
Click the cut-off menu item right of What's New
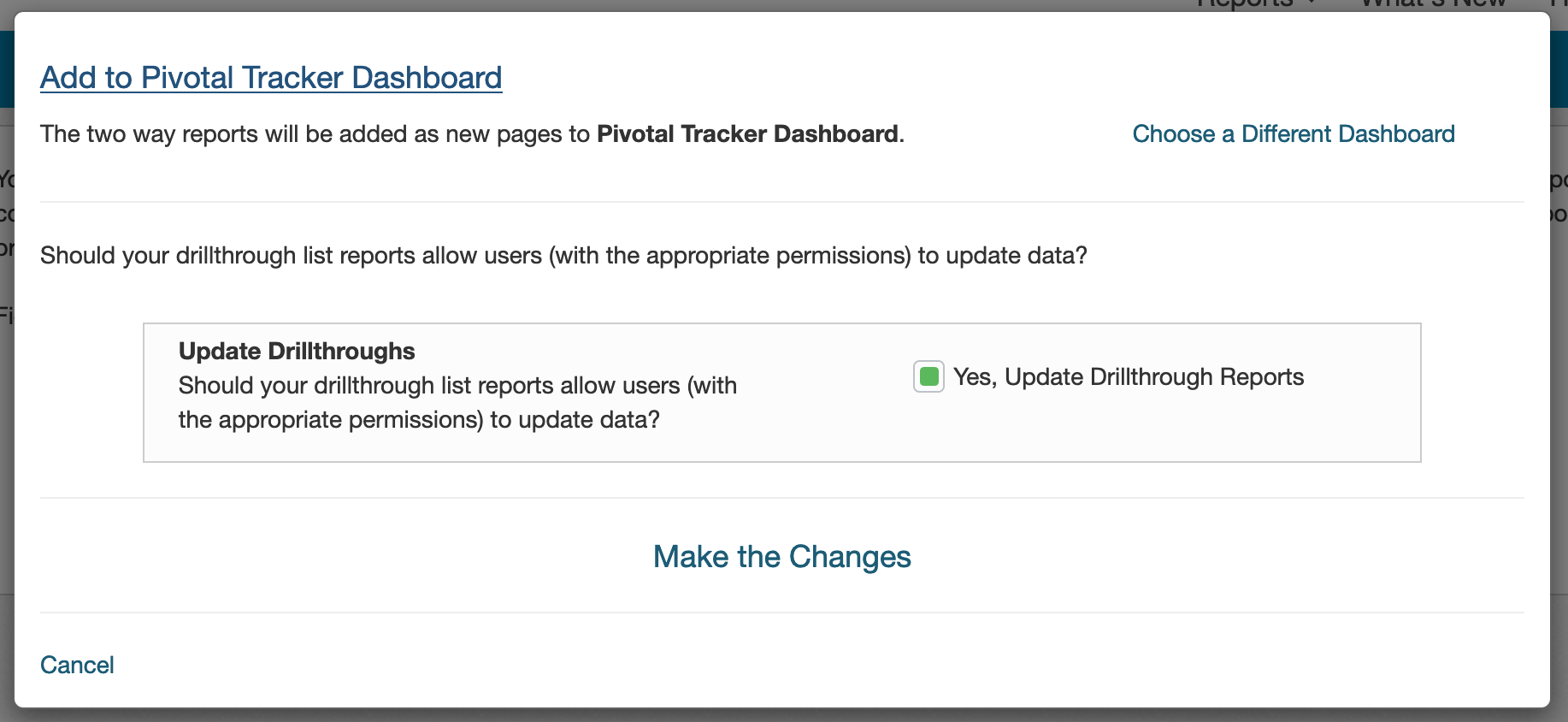tap(1559, 4)
